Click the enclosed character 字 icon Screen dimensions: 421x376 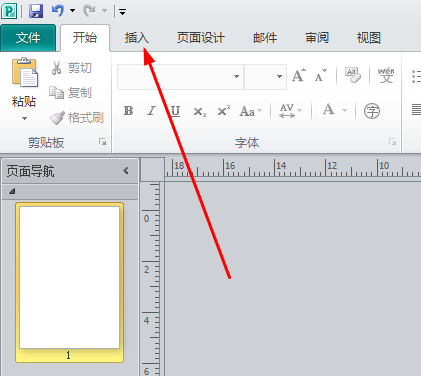(372, 111)
